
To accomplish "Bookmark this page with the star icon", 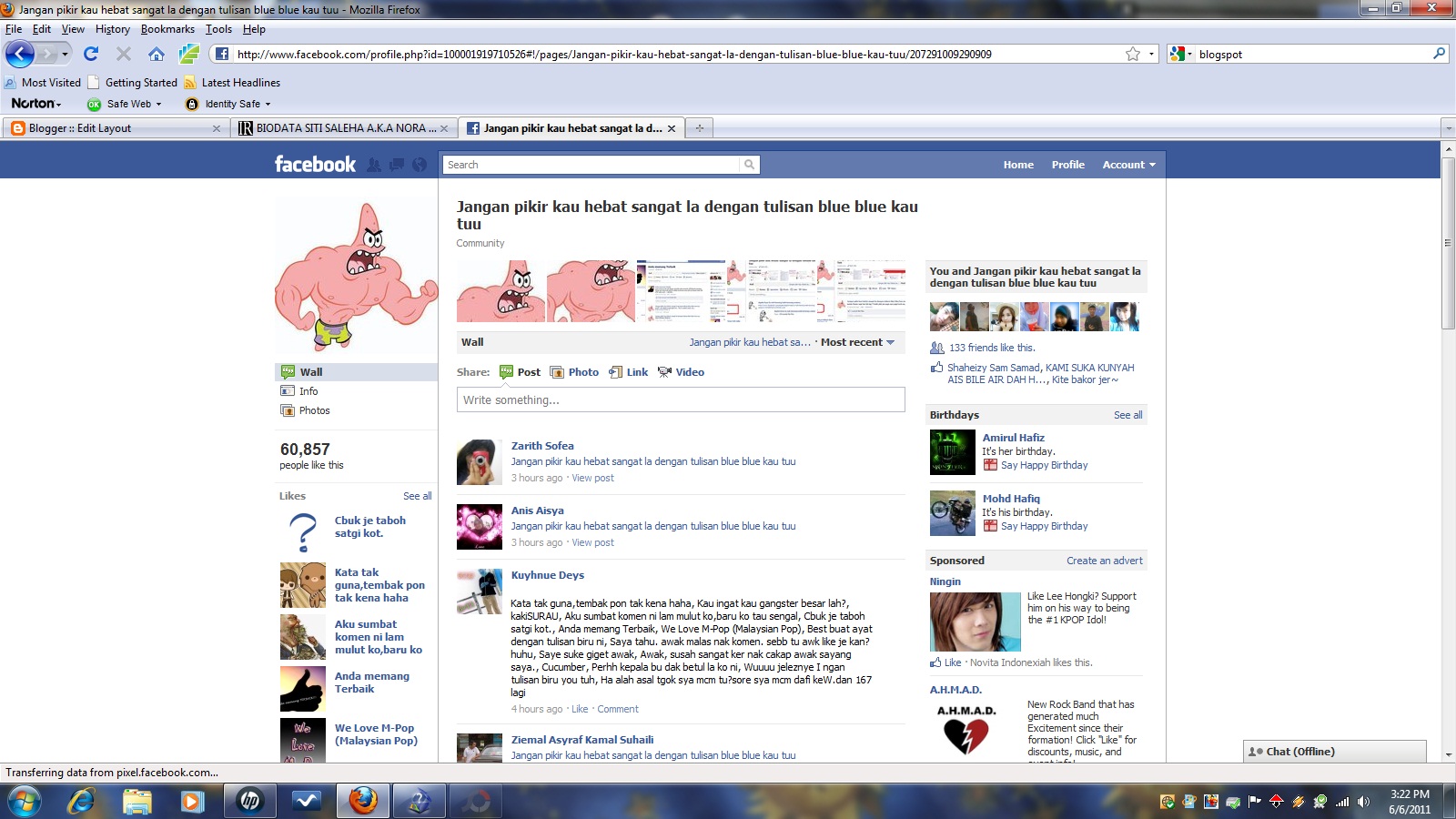I will [1133, 54].
